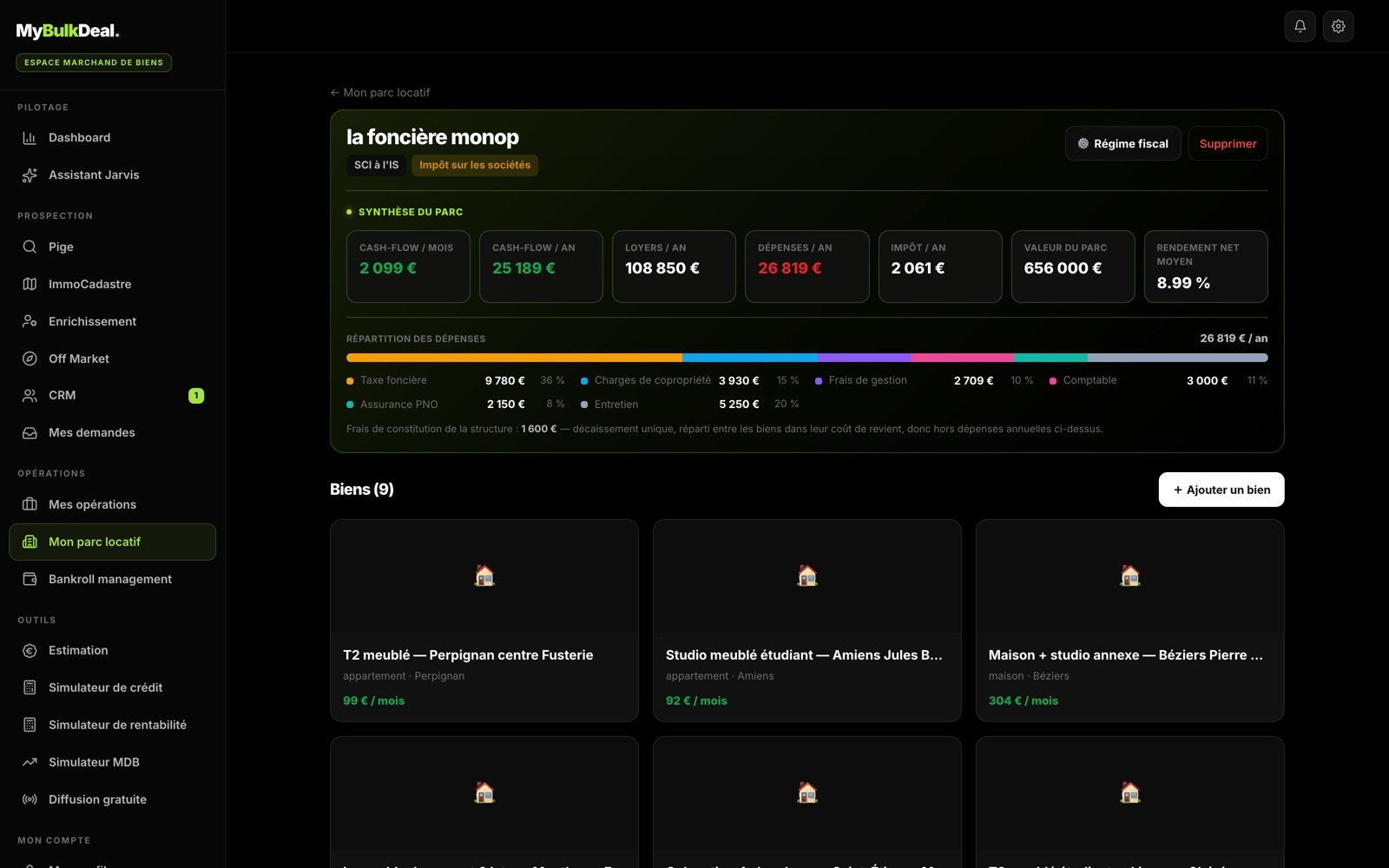Click orange Taxe foncière bar segment
This screenshot has height=868, width=1389.
[514, 358]
